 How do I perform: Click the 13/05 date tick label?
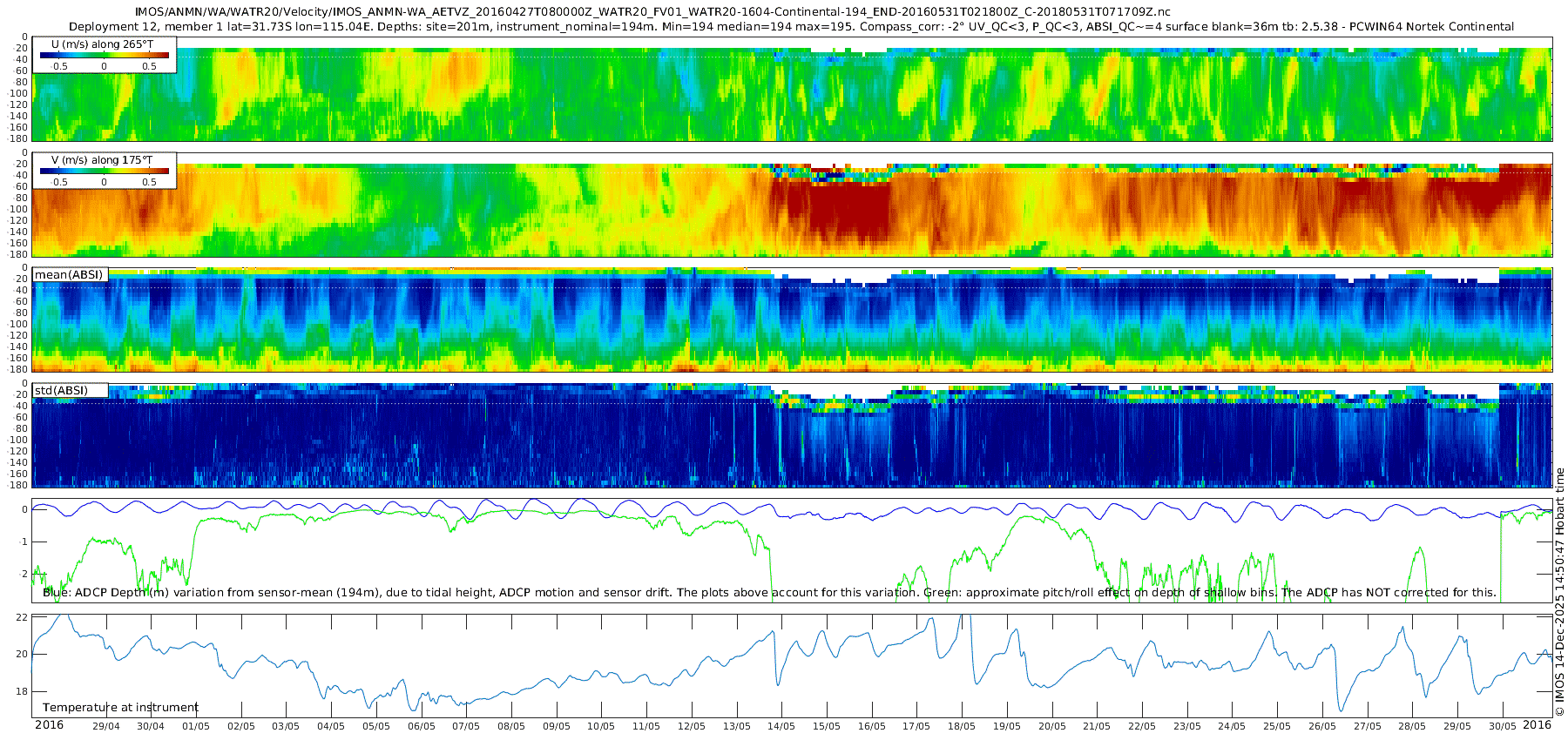(737, 727)
